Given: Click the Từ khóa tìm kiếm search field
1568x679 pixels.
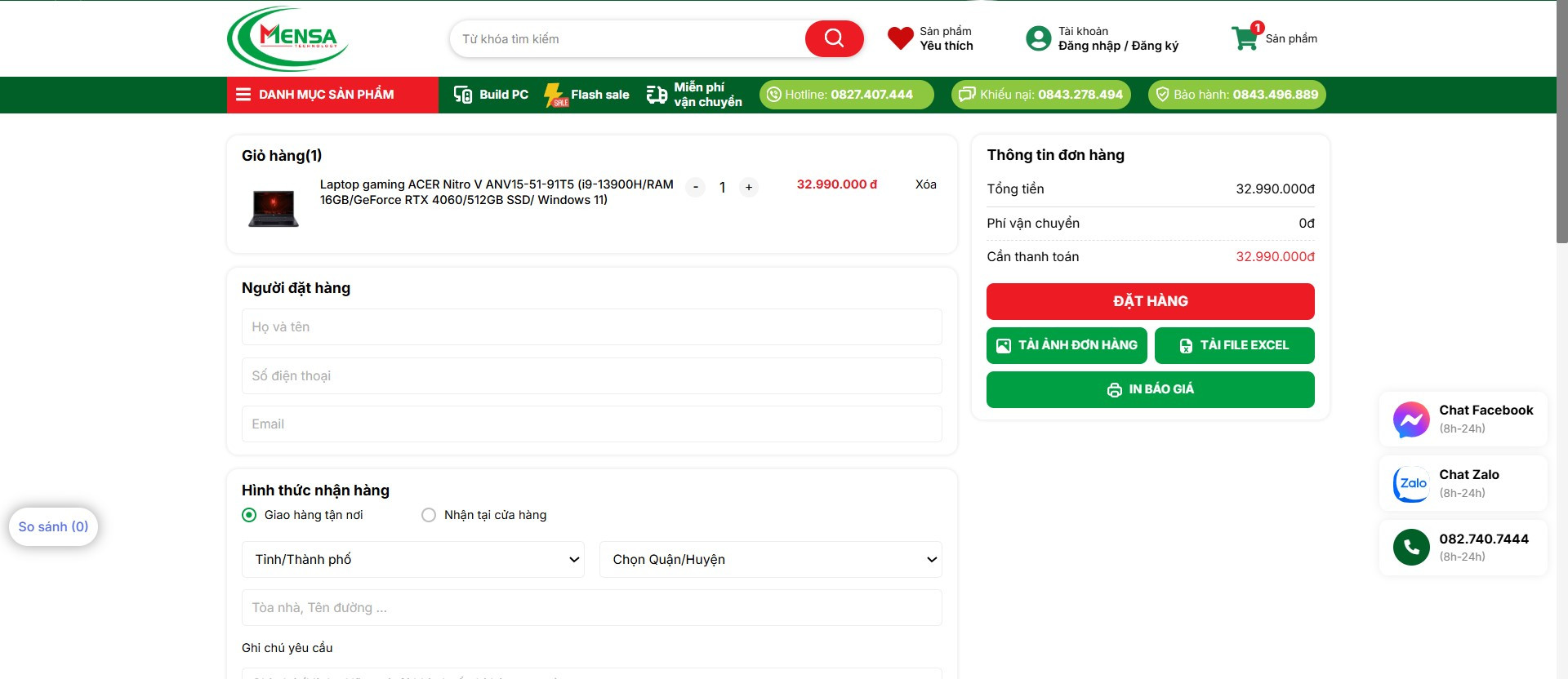Looking at the screenshot, I should click(629, 39).
